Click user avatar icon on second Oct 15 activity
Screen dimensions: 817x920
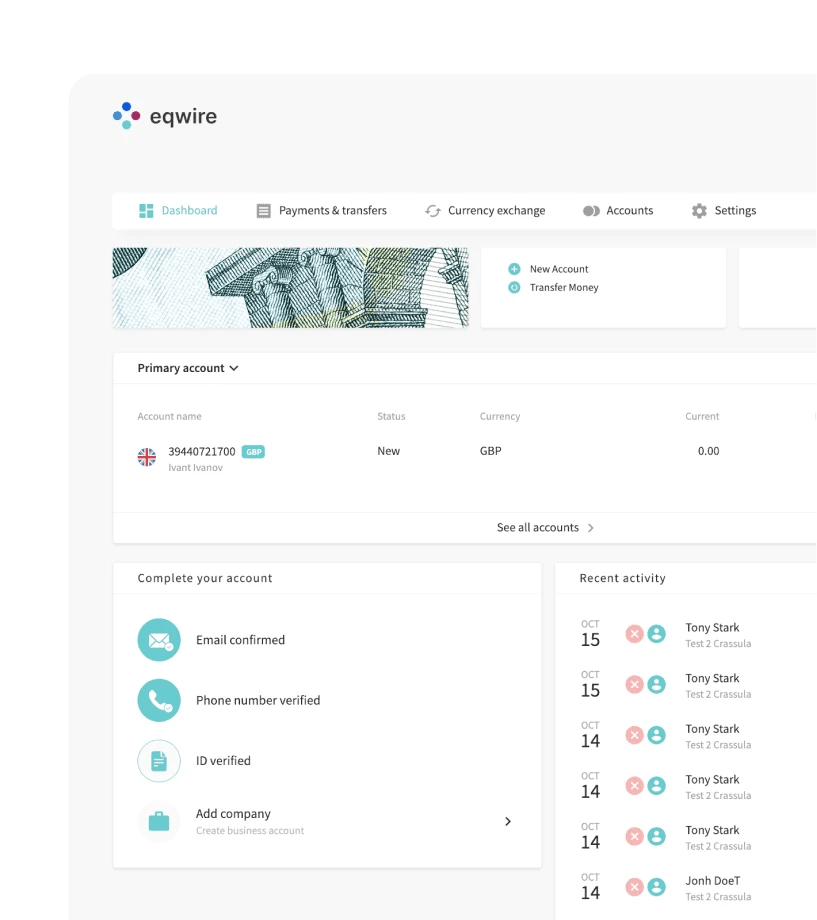coord(656,684)
